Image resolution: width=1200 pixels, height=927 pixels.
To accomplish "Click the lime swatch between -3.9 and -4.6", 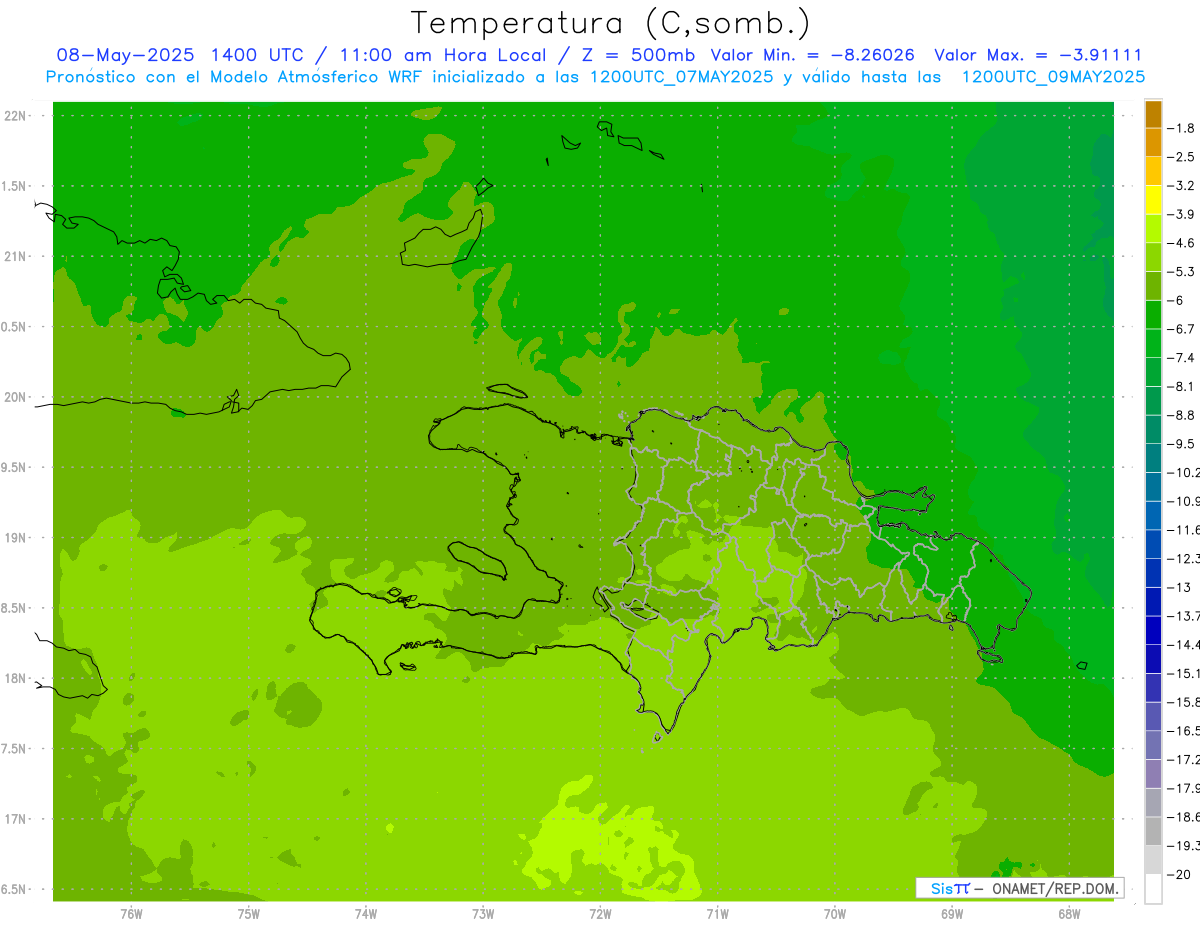I will [1153, 229].
